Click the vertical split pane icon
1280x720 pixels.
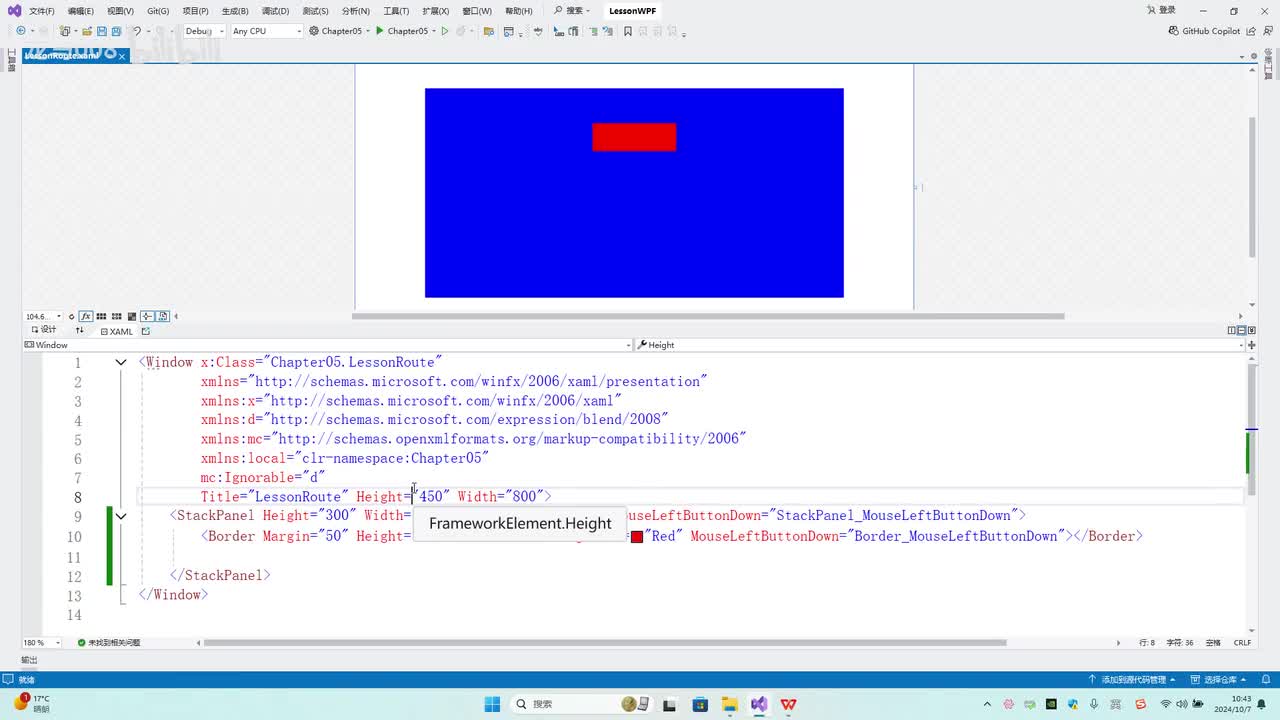[x=1232, y=331]
